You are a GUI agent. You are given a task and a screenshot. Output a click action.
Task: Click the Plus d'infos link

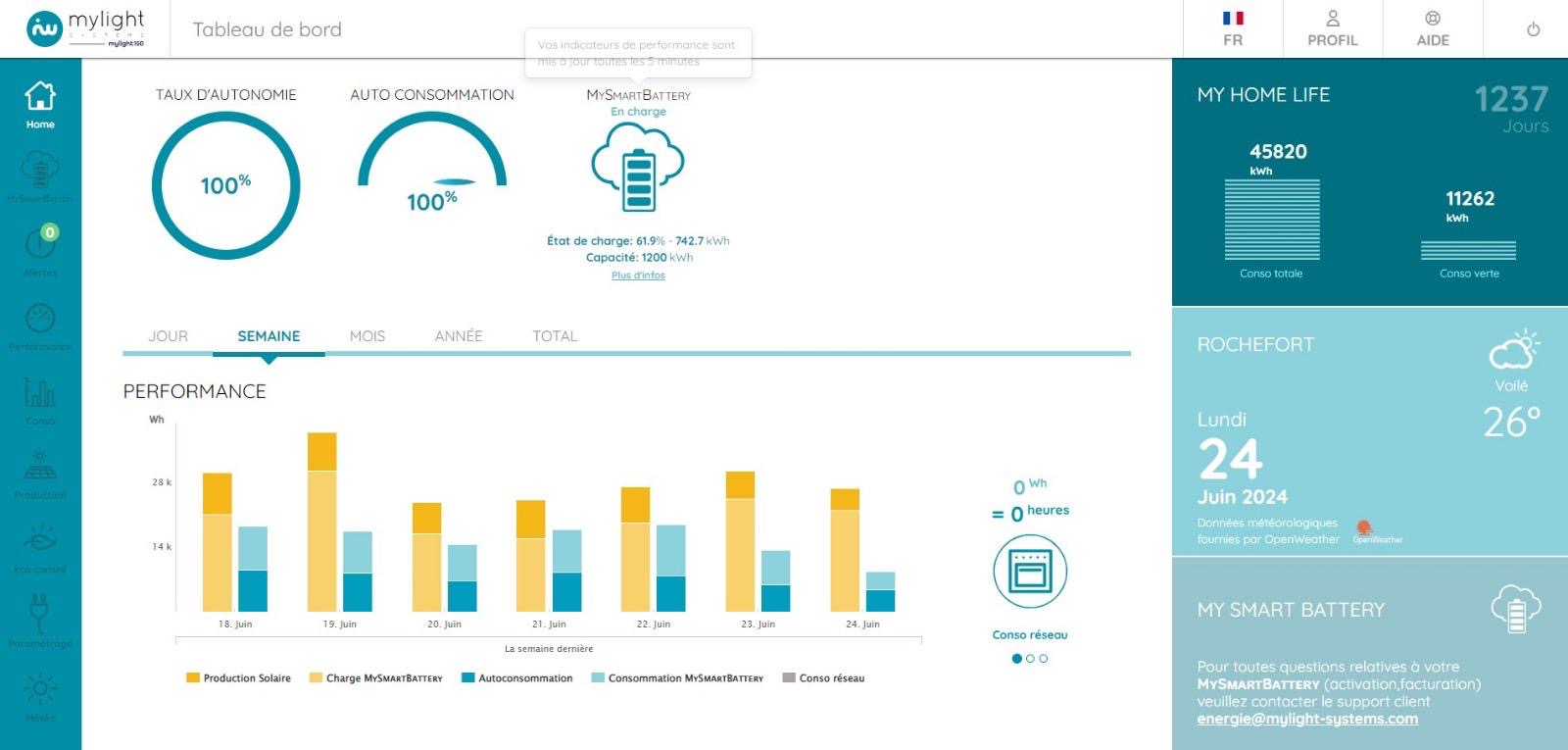(638, 275)
